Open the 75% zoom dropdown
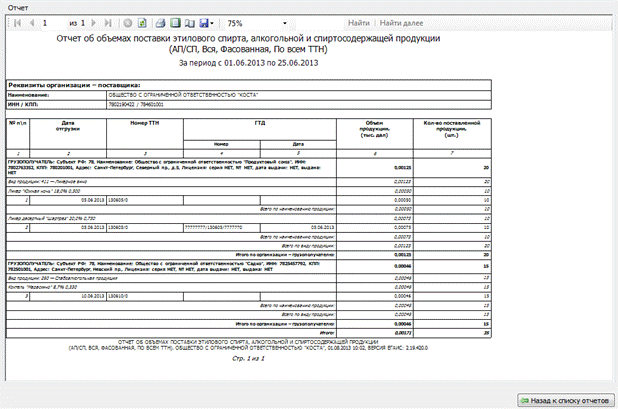The image size is (618, 409). tap(285, 23)
